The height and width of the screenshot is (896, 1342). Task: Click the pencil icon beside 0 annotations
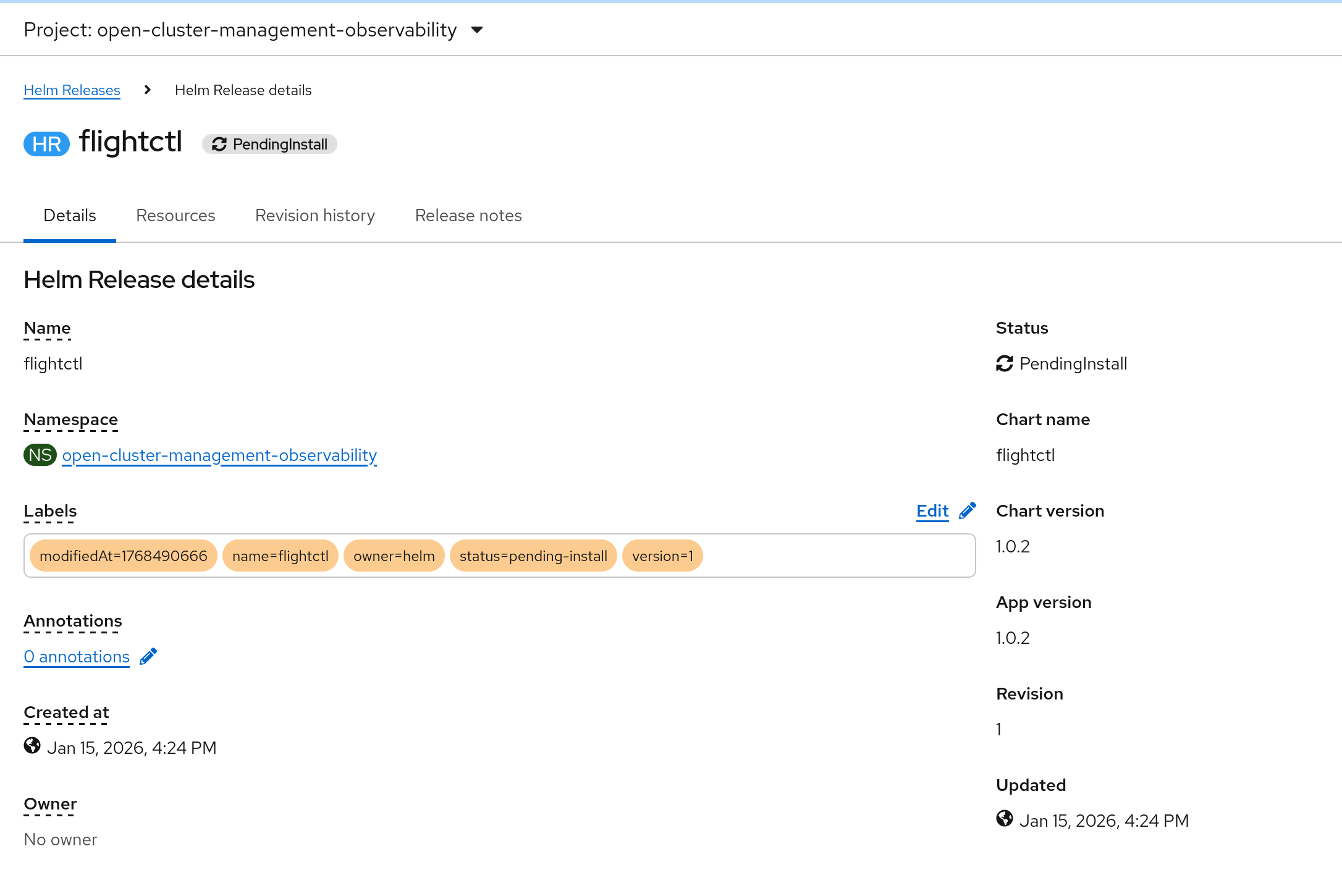tap(148, 656)
